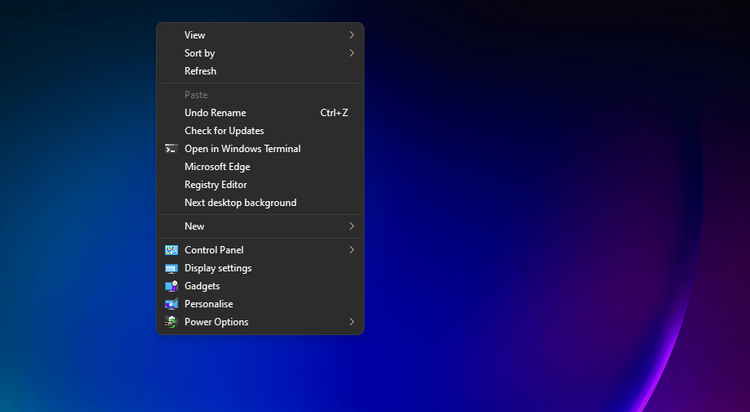Click the Gadgets icon

[x=171, y=286]
